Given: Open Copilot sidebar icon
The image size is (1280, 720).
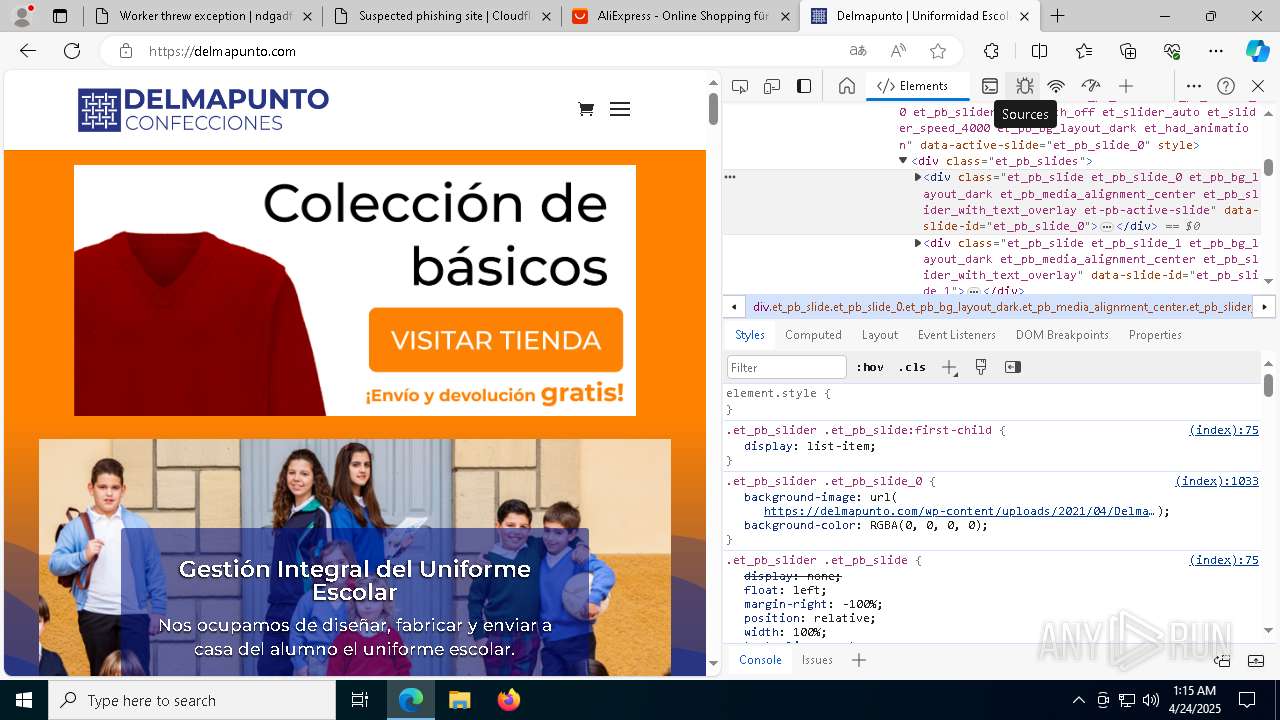Looking at the screenshot, I should [1257, 51].
